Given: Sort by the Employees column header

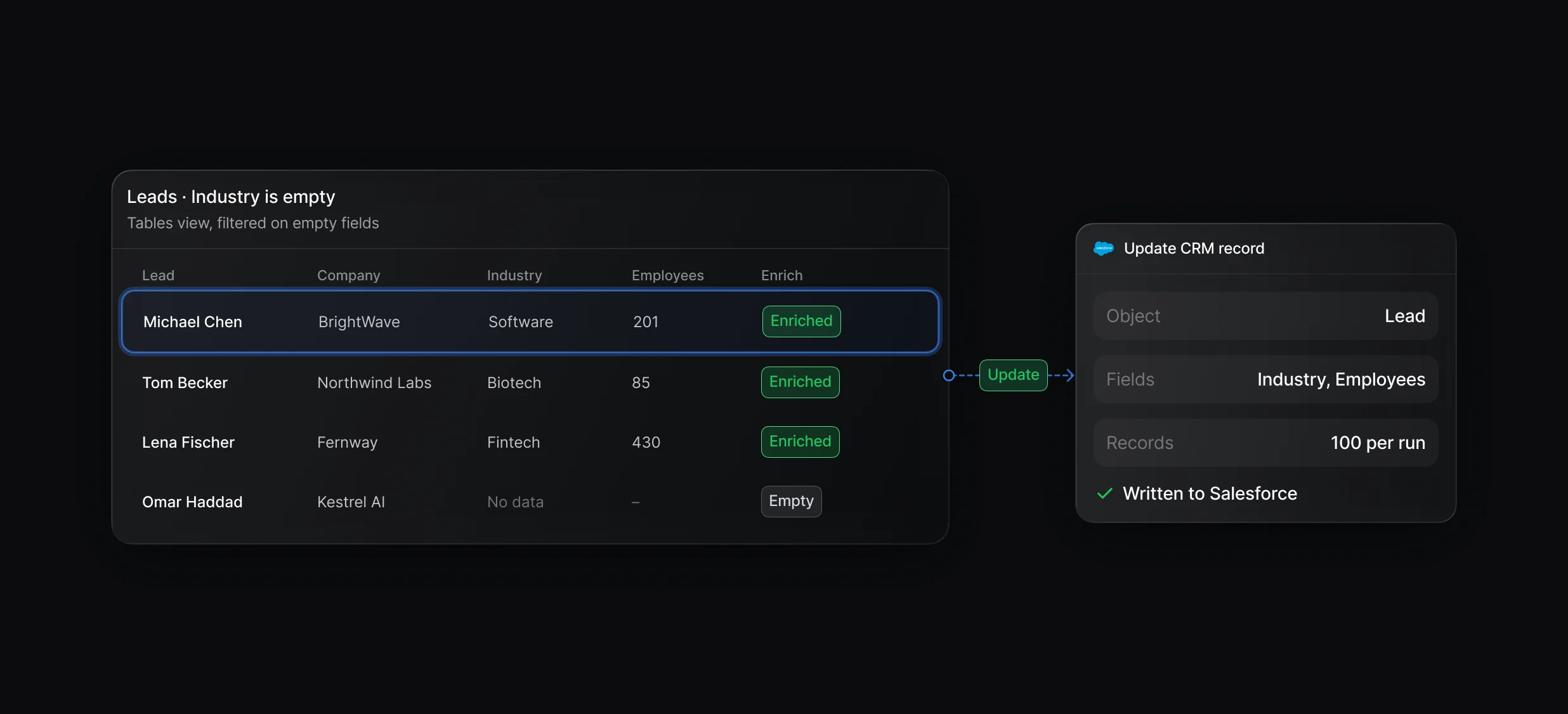Looking at the screenshot, I should tap(668, 275).
